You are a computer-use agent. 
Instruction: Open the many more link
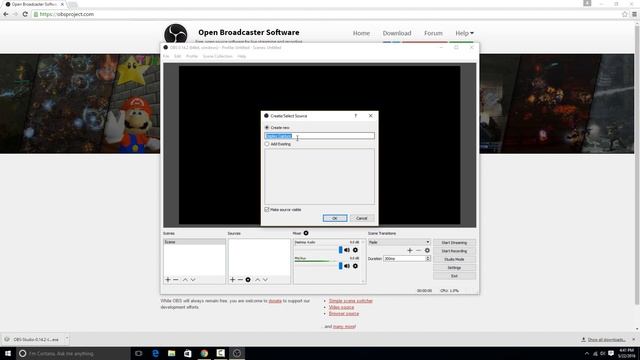[x=344, y=327]
